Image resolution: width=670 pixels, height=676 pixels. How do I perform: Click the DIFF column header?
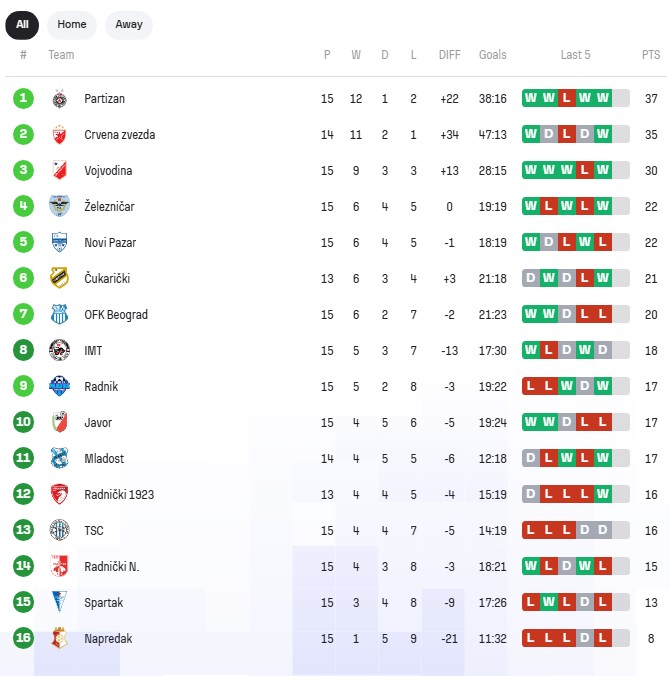pyautogui.click(x=450, y=55)
